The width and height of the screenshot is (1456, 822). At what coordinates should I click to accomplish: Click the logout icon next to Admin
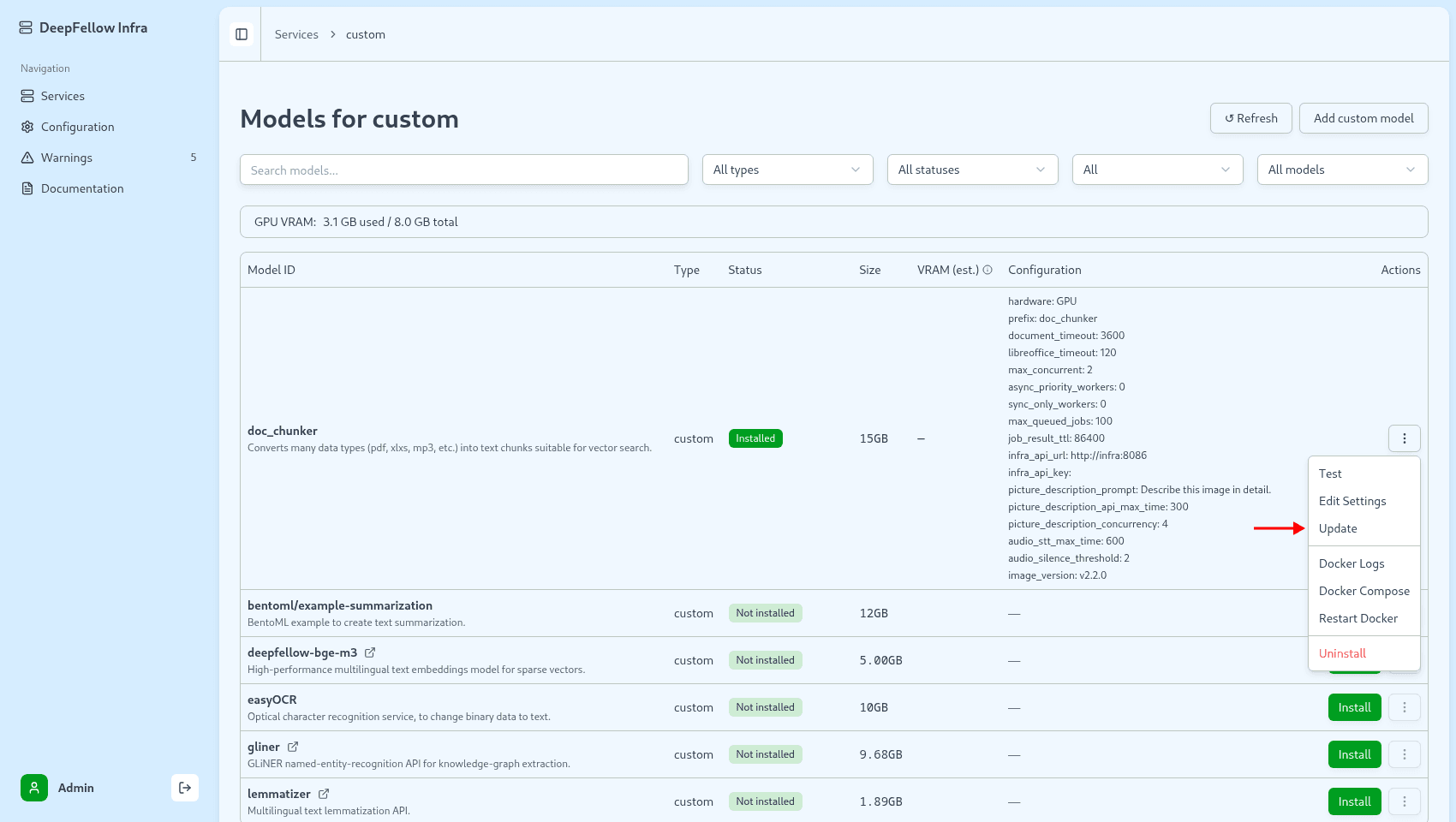pyautogui.click(x=185, y=788)
